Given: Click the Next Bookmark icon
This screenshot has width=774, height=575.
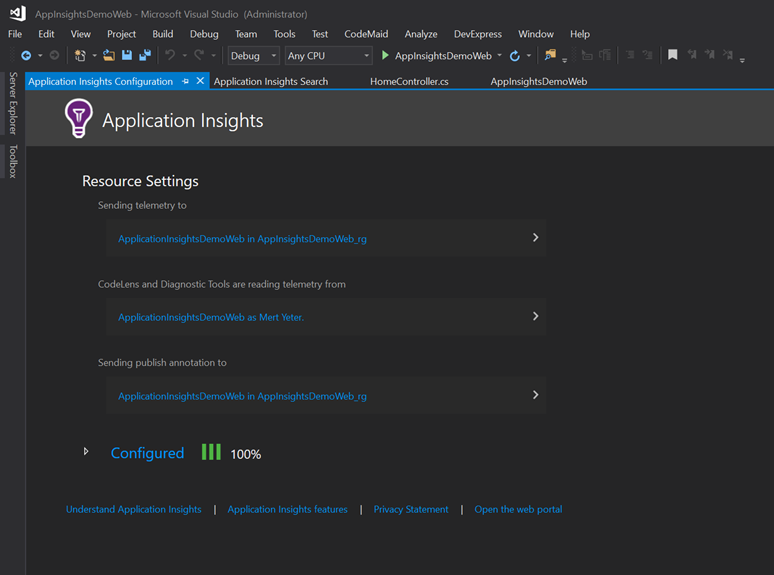Looking at the screenshot, I should (x=709, y=55).
